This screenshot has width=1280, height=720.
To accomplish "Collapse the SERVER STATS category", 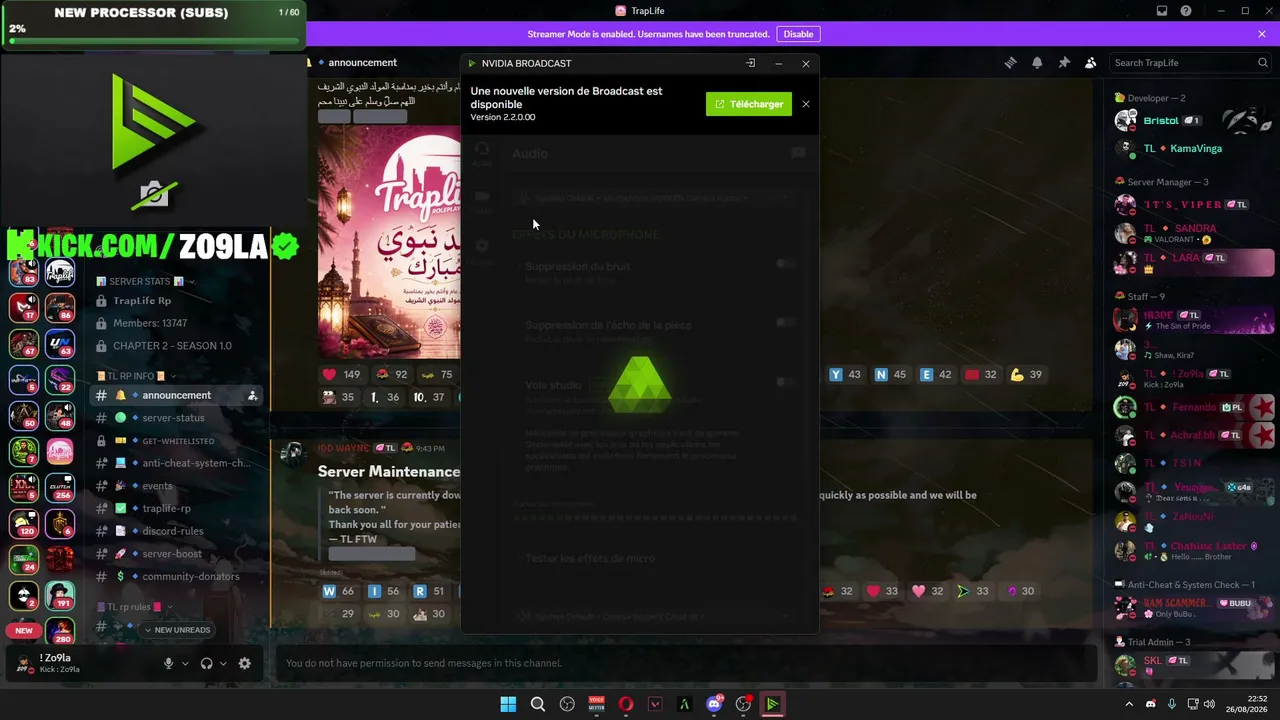I will (145, 281).
